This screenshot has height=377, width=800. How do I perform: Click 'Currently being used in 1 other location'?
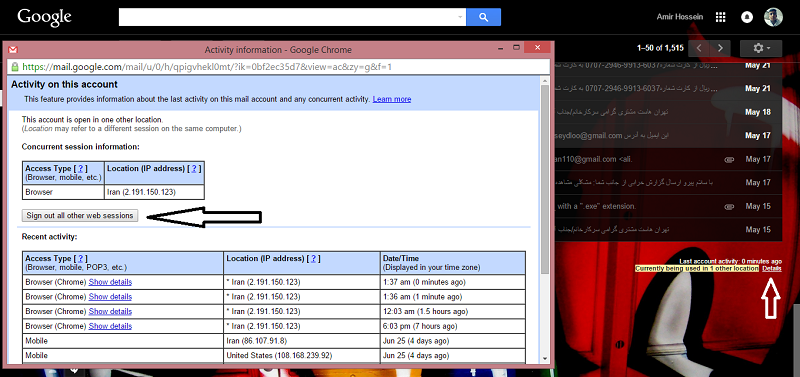[697, 268]
